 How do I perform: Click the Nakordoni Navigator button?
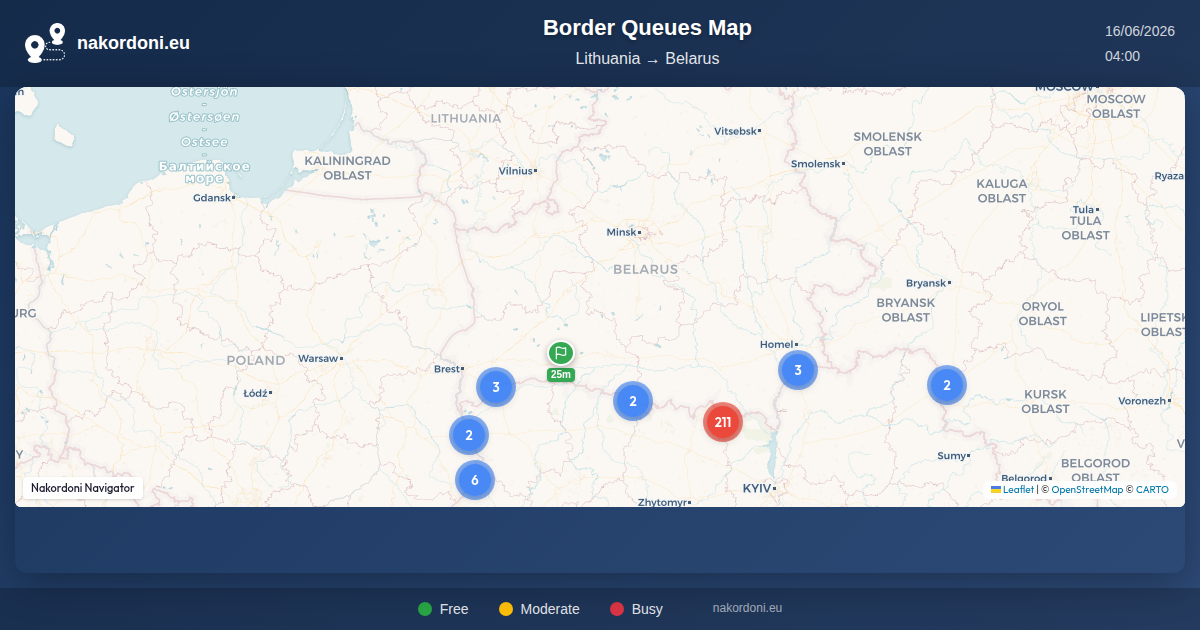tap(83, 488)
